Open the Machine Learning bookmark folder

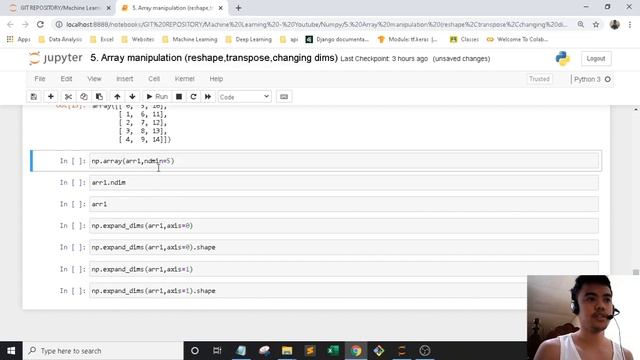189,39
